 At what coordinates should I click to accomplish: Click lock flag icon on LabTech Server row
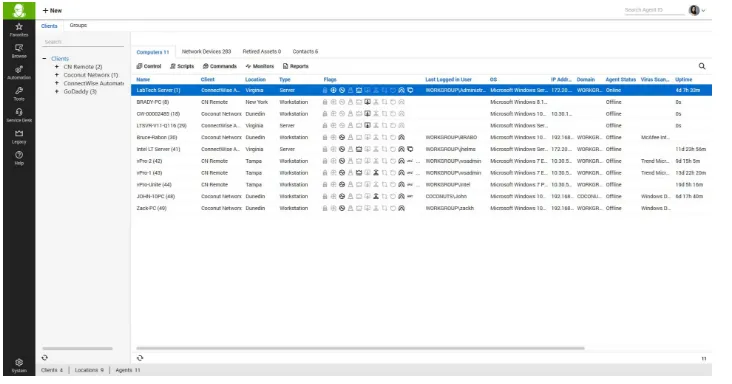click(x=325, y=90)
